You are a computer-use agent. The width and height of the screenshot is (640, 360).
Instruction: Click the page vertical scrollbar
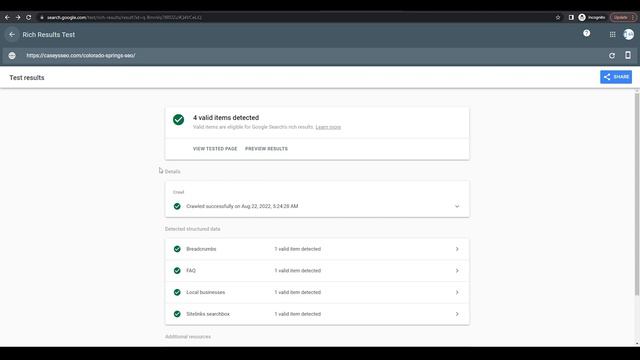pyautogui.click(x=637, y=194)
